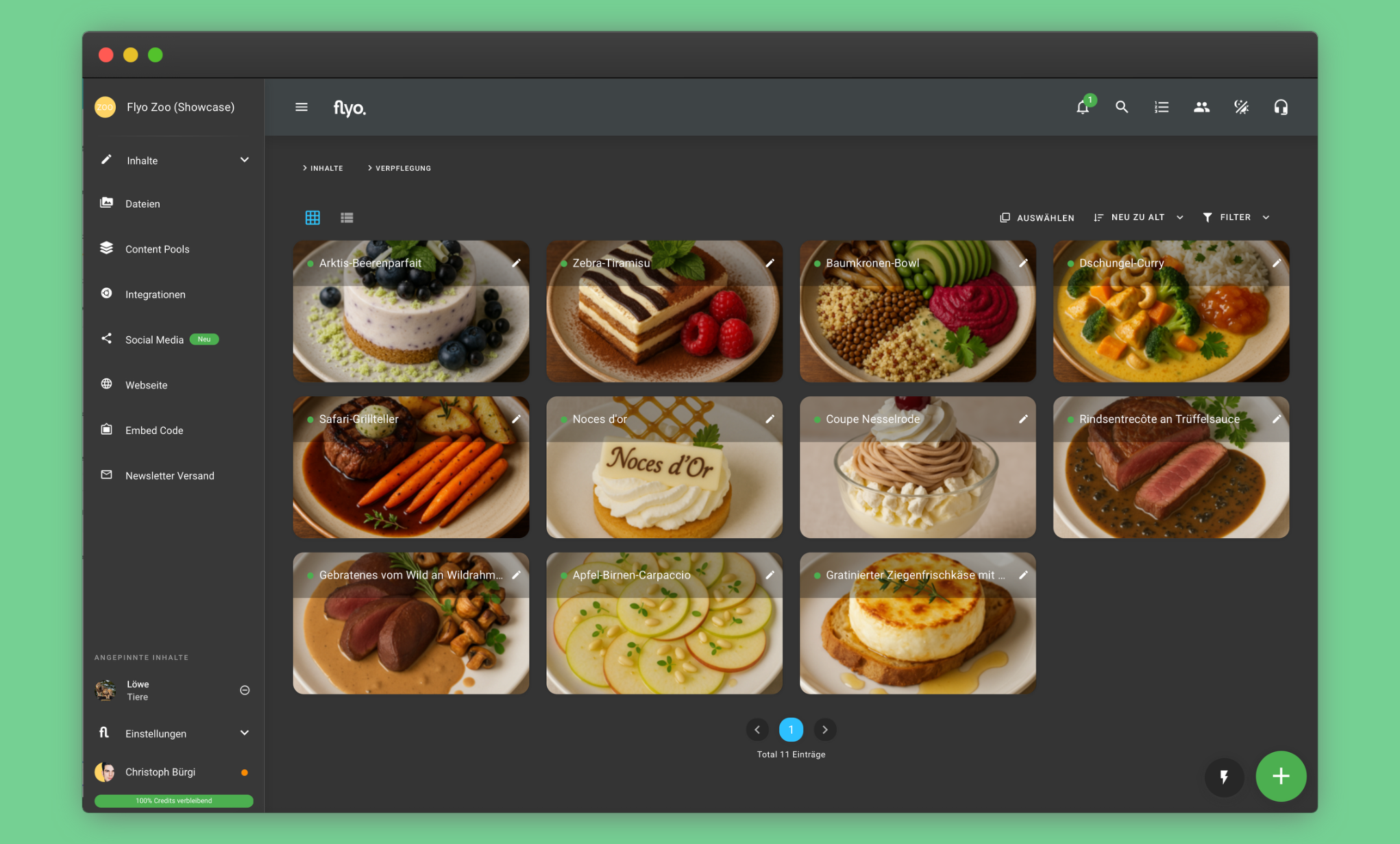Viewport: 1400px width, 844px height.
Task: Click the Total 11 Einträge text
Action: [x=791, y=754]
